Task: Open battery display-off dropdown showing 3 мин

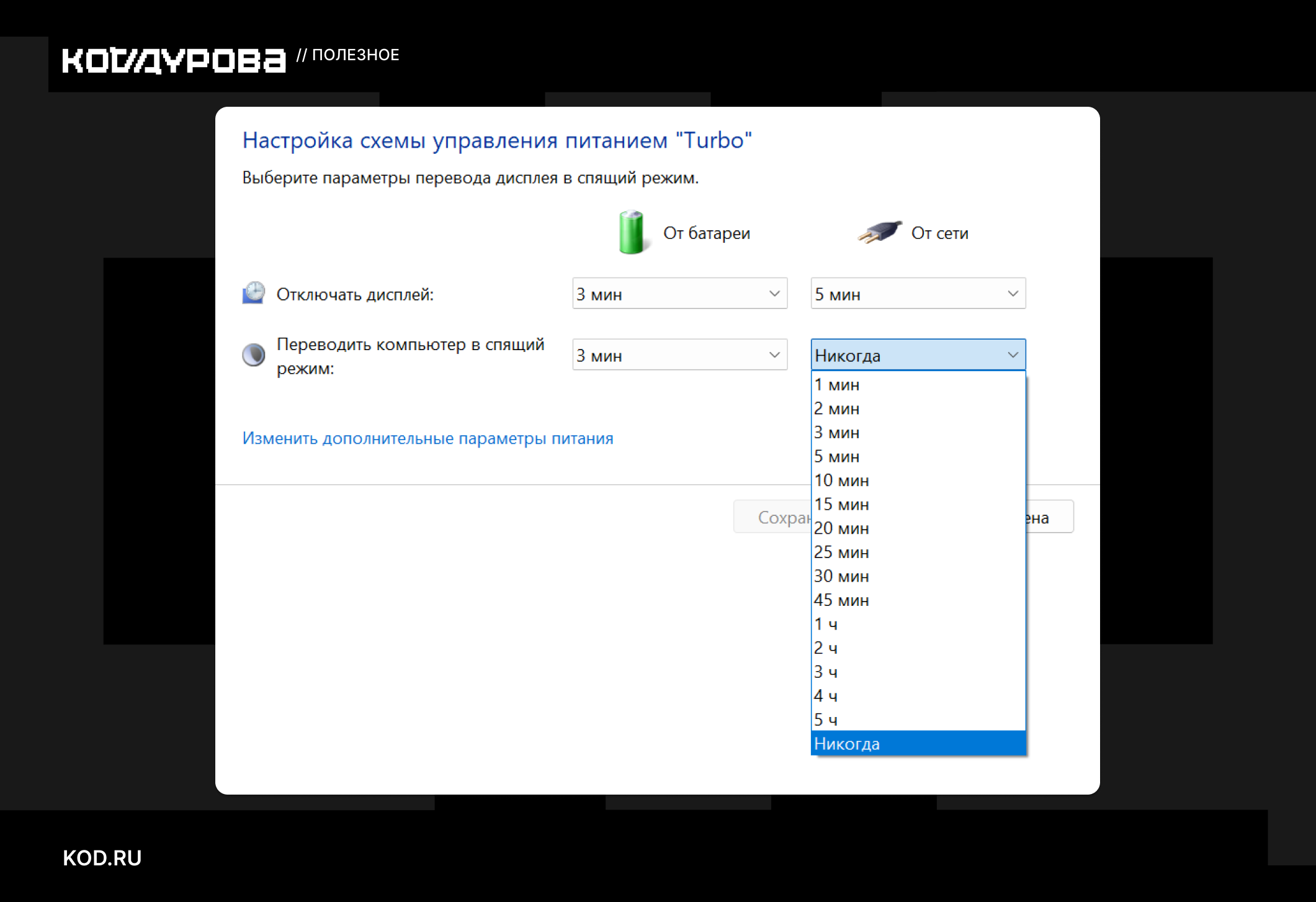Action: tap(679, 294)
